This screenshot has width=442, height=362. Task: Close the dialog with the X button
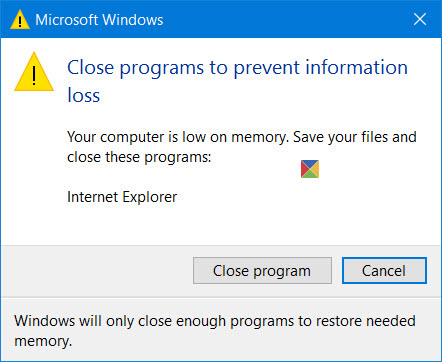pyautogui.click(x=420, y=19)
